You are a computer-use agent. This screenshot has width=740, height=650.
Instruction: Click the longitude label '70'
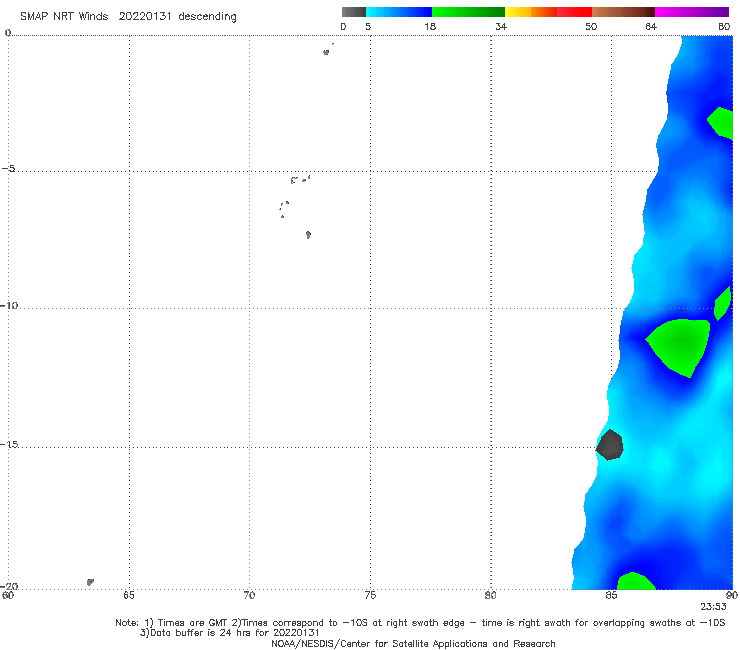point(249,595)
